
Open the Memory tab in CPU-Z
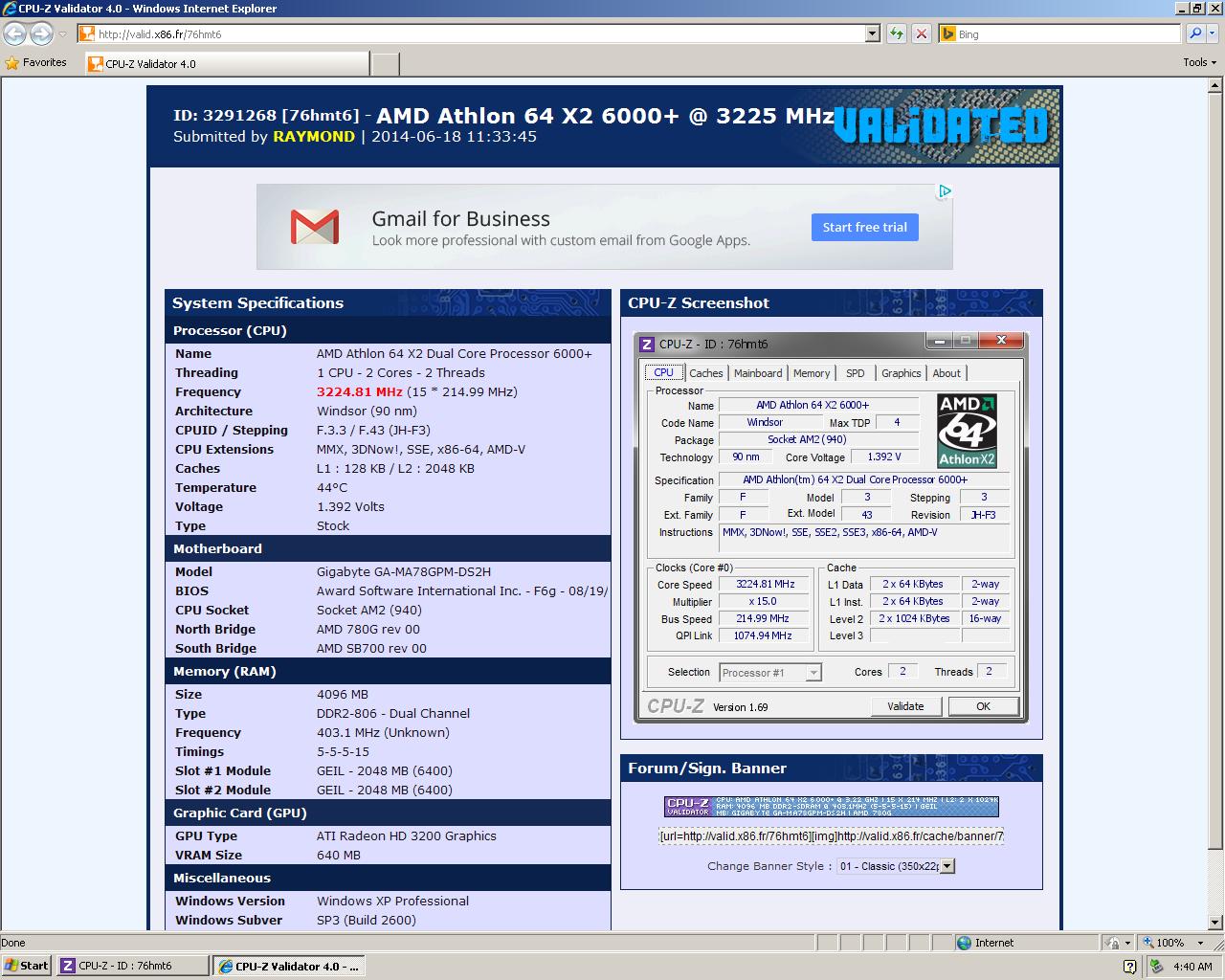pos(812,373)
